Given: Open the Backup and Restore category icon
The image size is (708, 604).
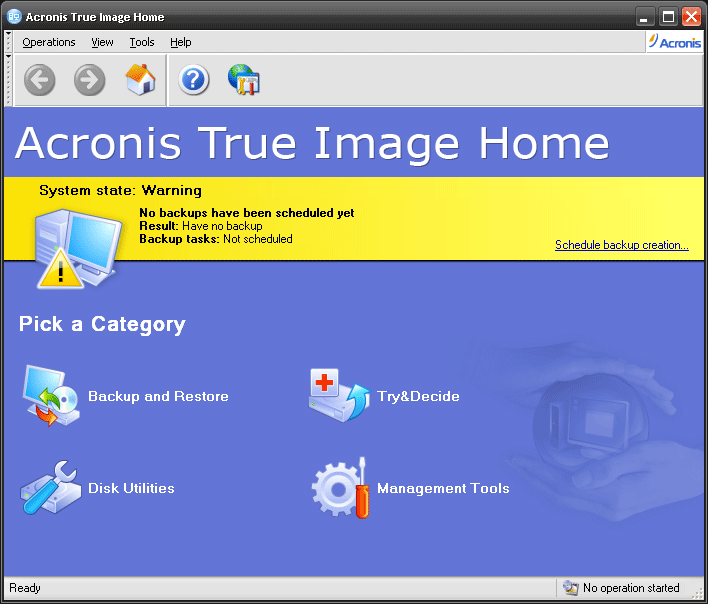Looking at the screenshot, I should point(51,396).
